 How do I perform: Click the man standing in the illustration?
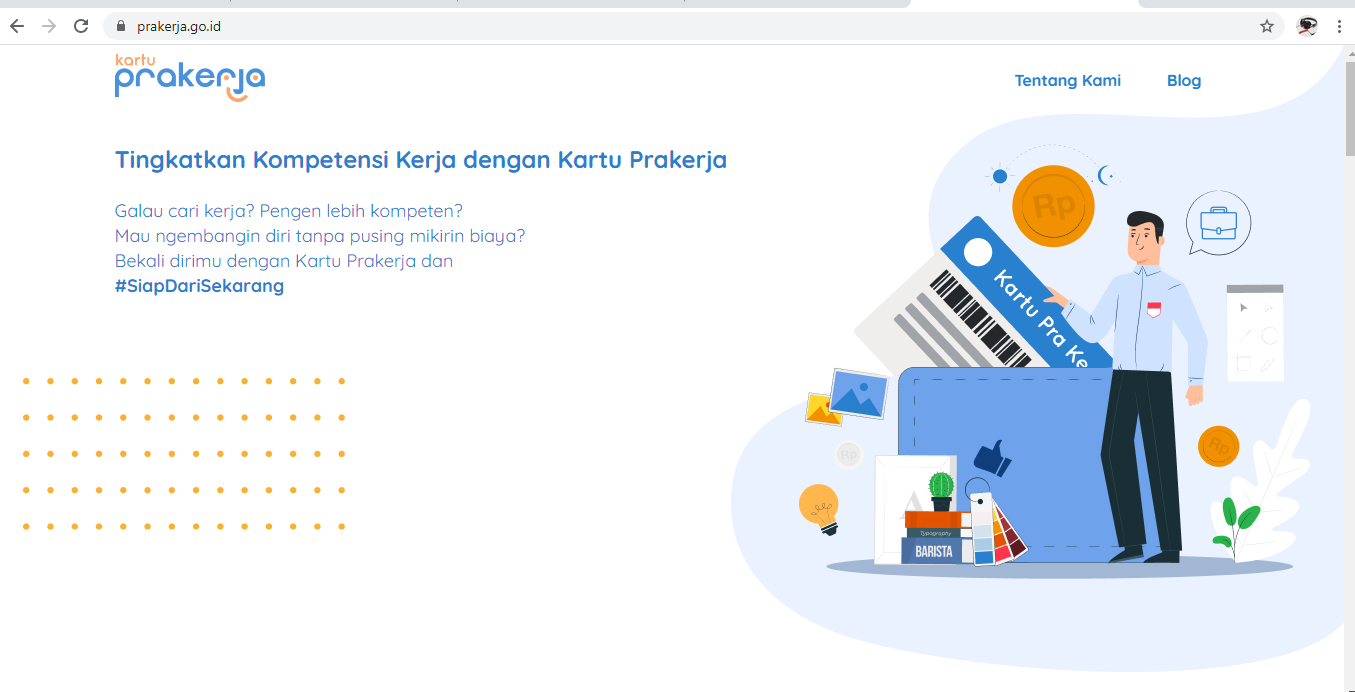tap(1140, 385)
